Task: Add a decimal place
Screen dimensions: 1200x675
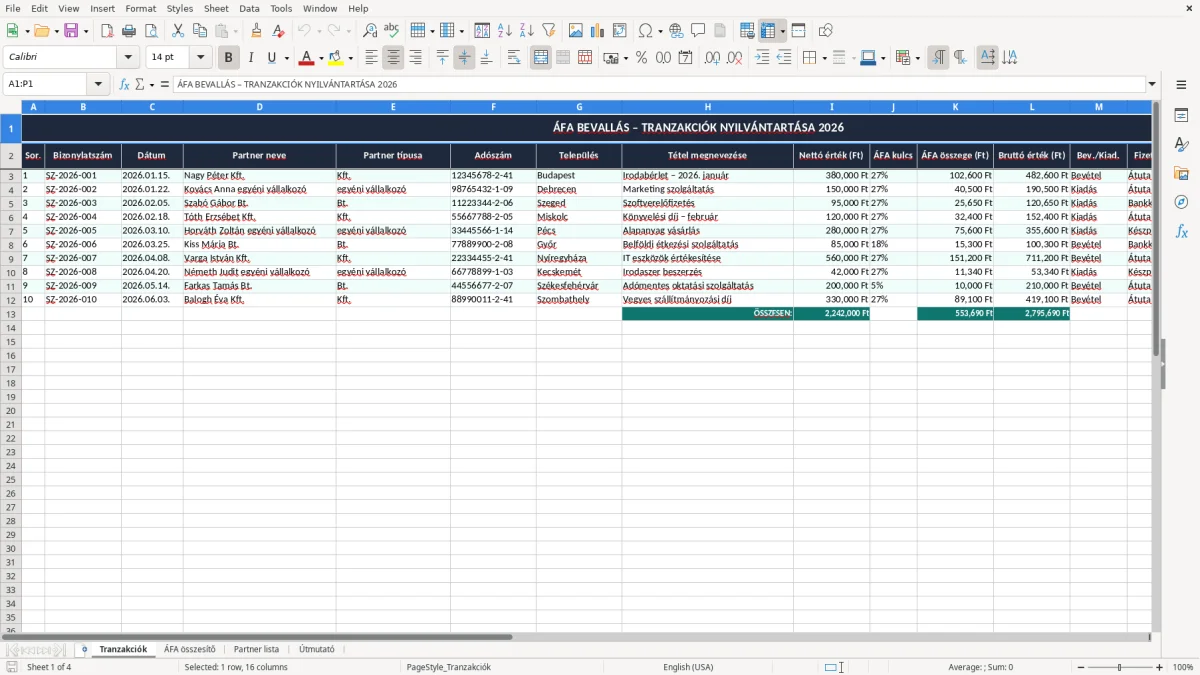Action: tap(712, 58)
